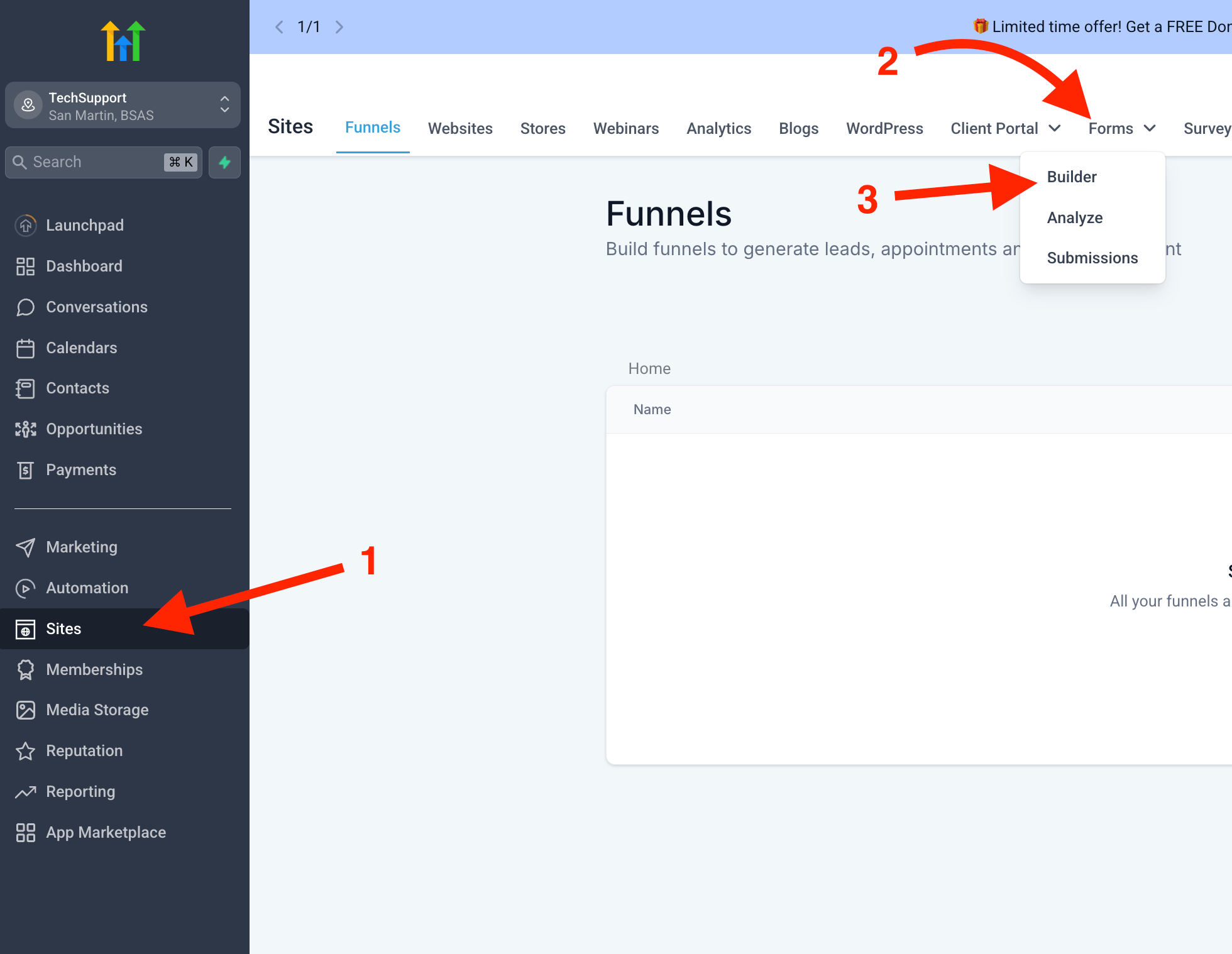Click the Opportunities icon

(26, 429)
